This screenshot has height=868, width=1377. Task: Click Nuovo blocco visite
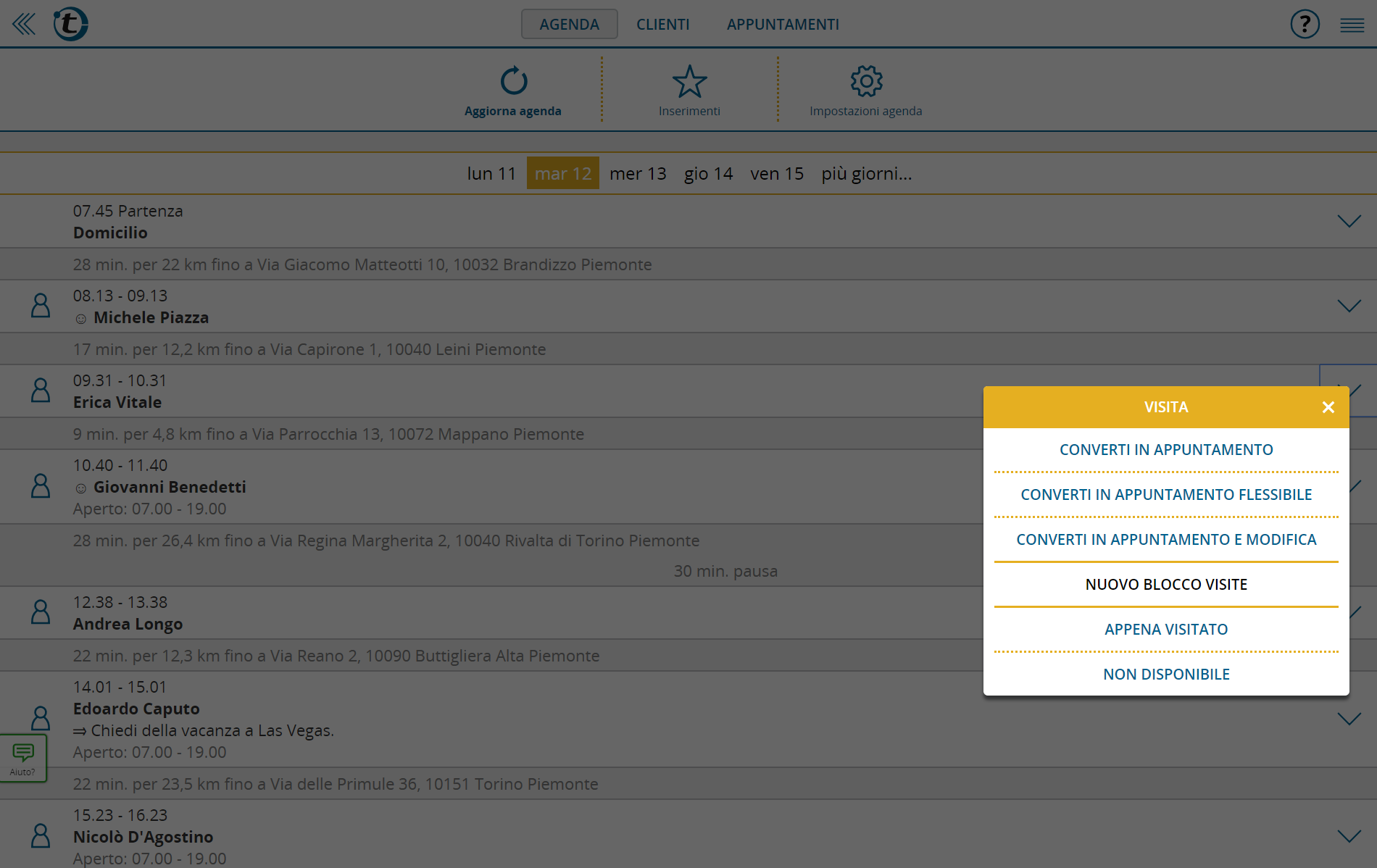pos(1165,584)
